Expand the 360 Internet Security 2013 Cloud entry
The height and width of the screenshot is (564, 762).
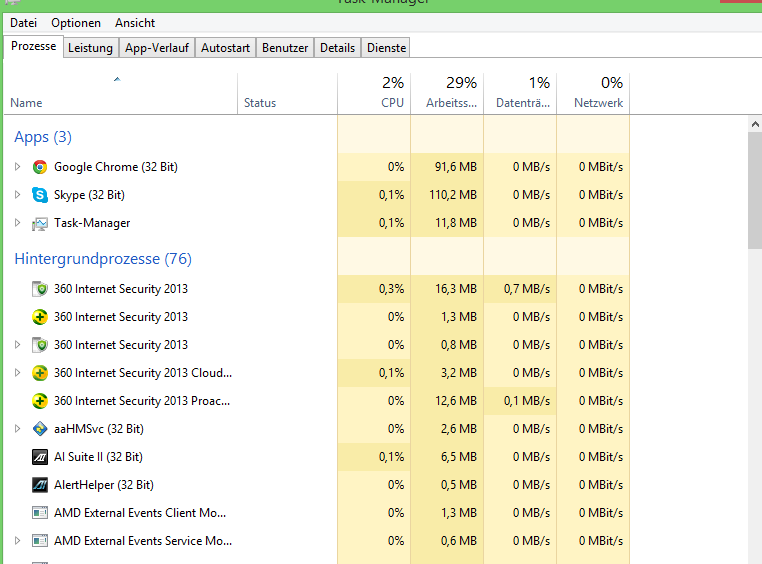(x=17, y=373)
